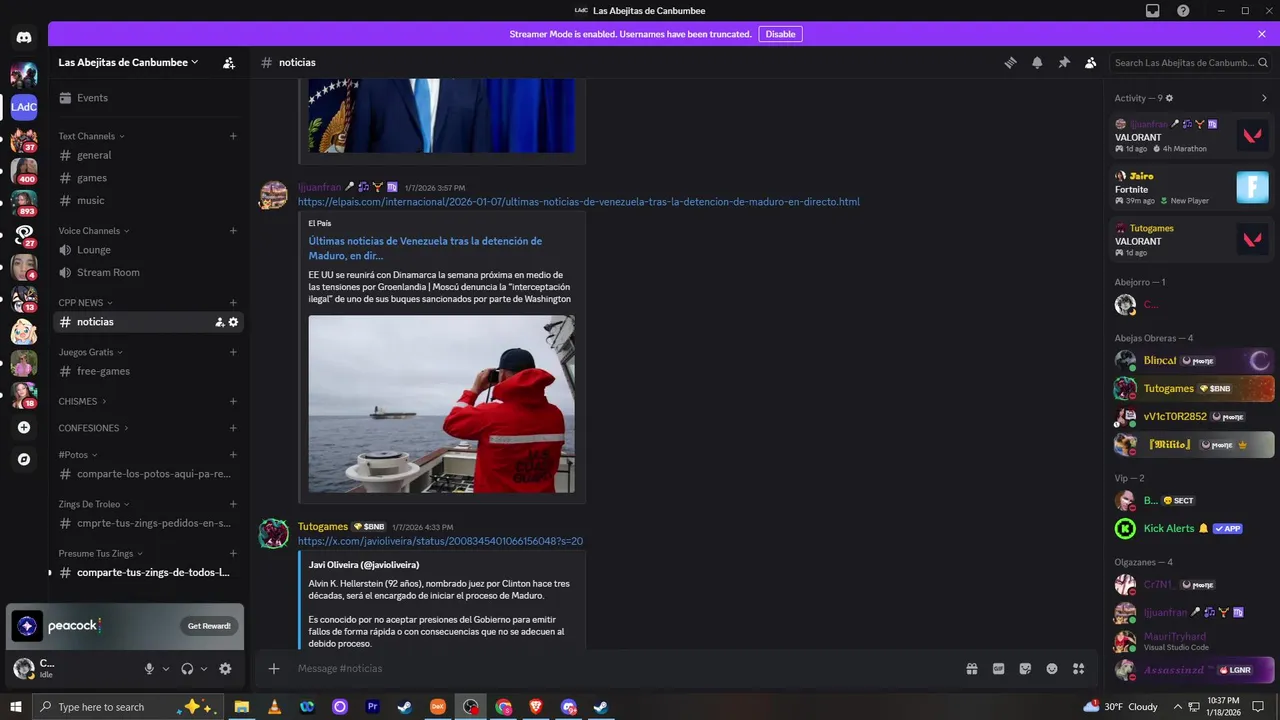Open Help question mark icon
The width and height of the screenshot is (1280, 720).
click(x=1184, y=10)
